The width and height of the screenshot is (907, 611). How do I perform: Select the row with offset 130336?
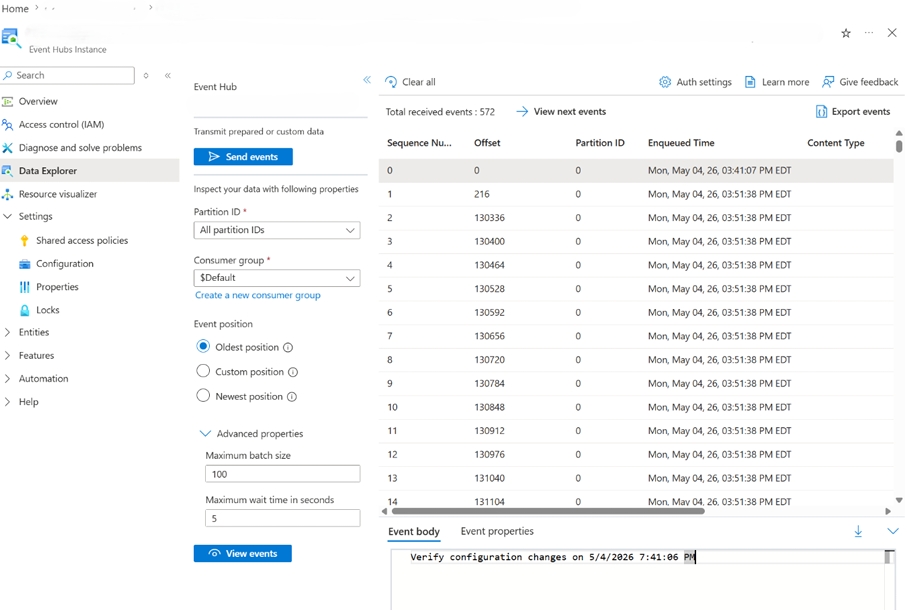[636, 218]
